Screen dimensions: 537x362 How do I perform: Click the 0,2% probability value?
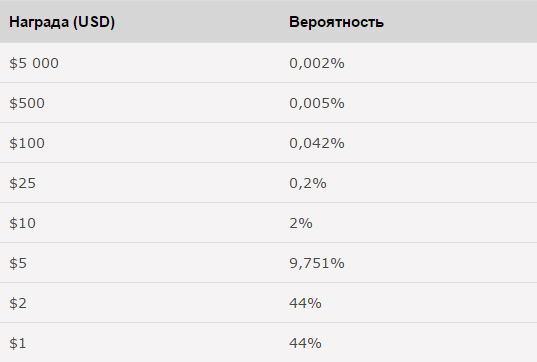click(x=308, y=184)
